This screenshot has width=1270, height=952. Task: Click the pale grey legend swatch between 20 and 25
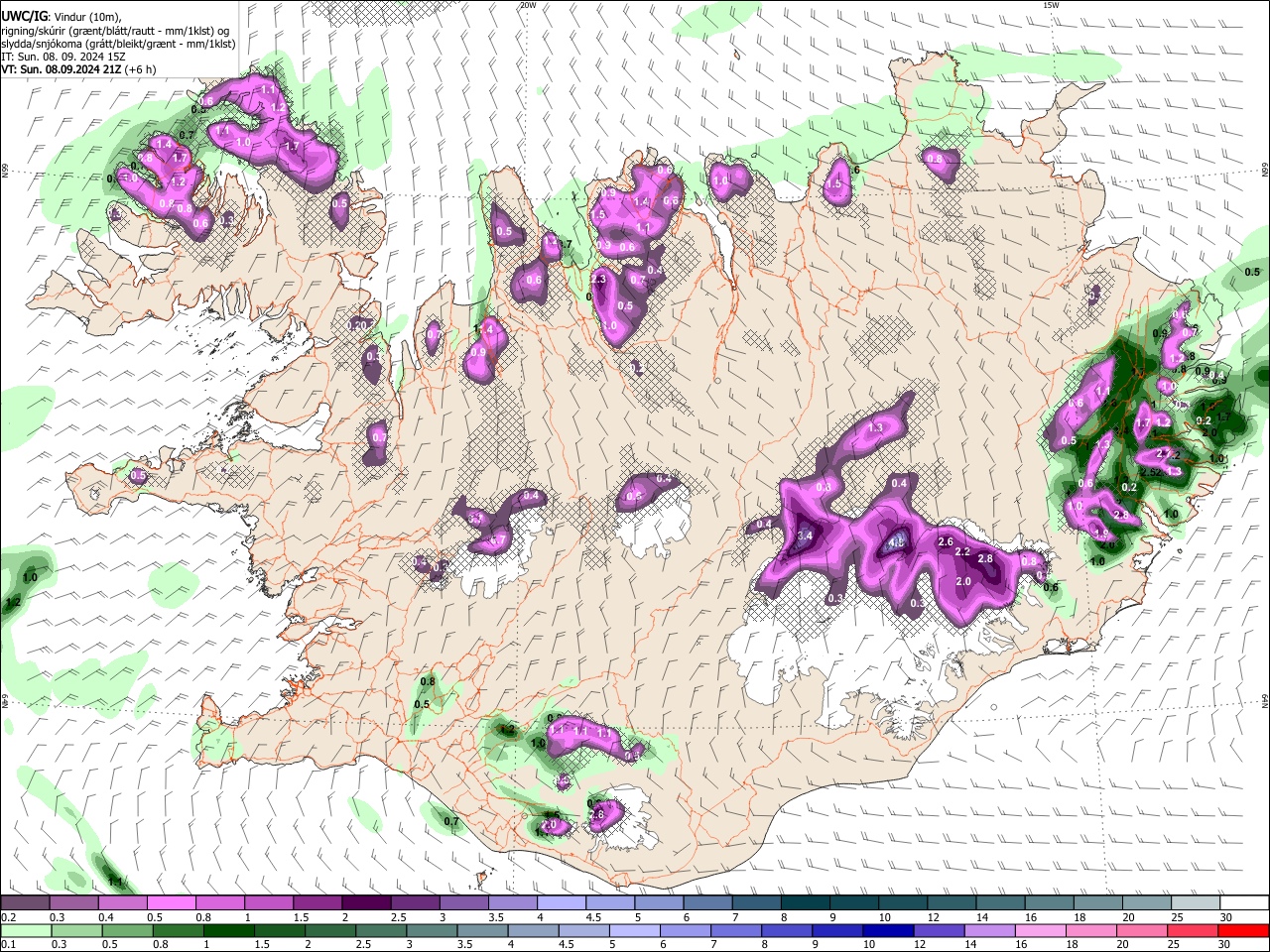tap(1146, 903)
